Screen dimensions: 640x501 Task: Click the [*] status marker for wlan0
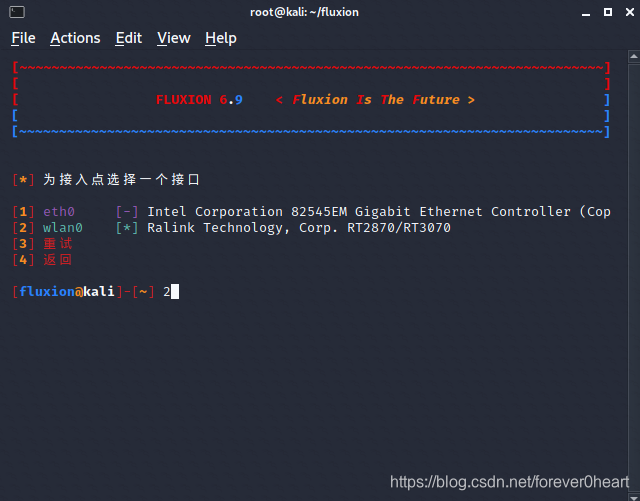coord(127,227)
